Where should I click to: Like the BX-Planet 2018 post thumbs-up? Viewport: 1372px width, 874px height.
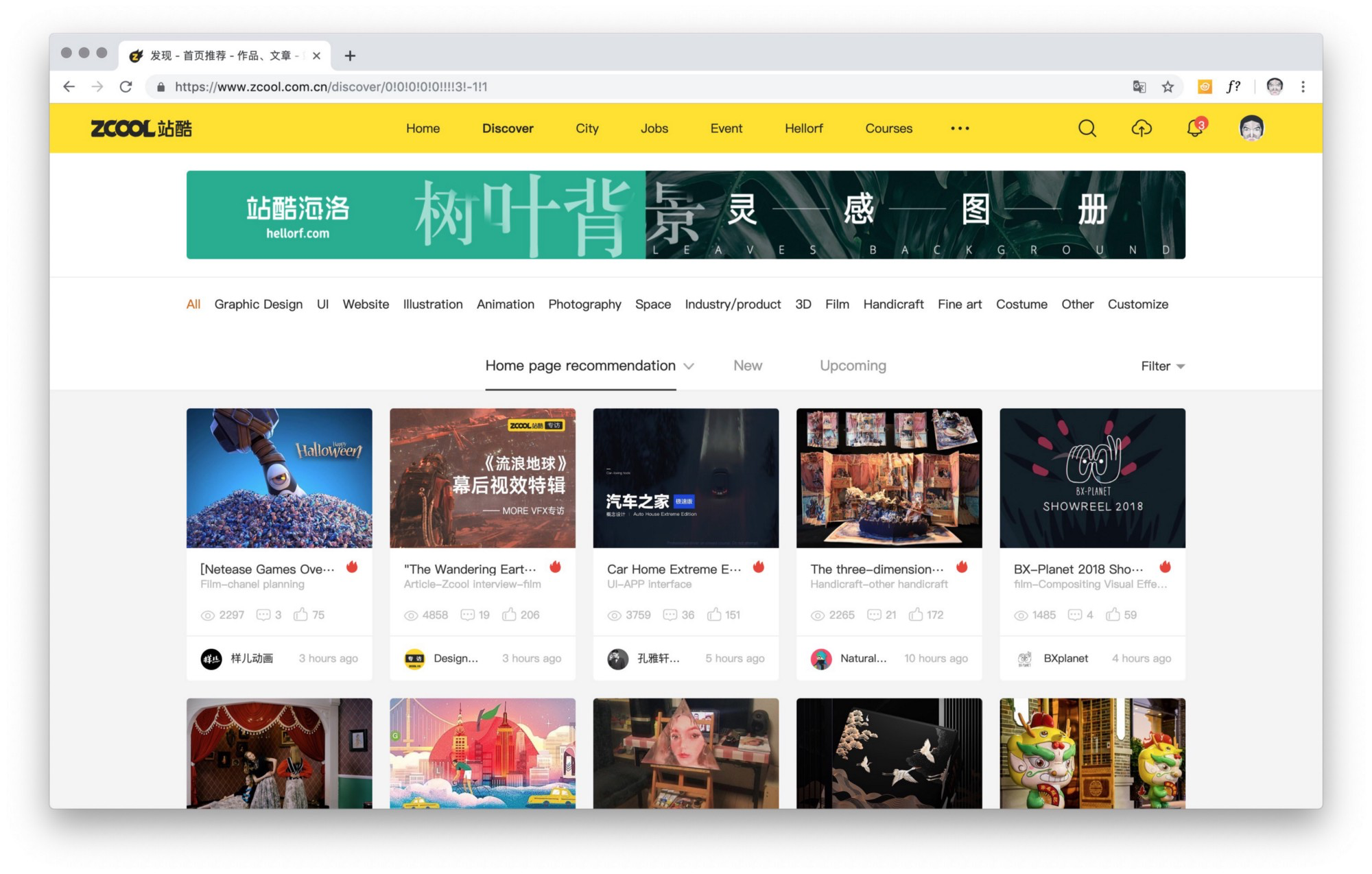click(x=1113, y=615)
